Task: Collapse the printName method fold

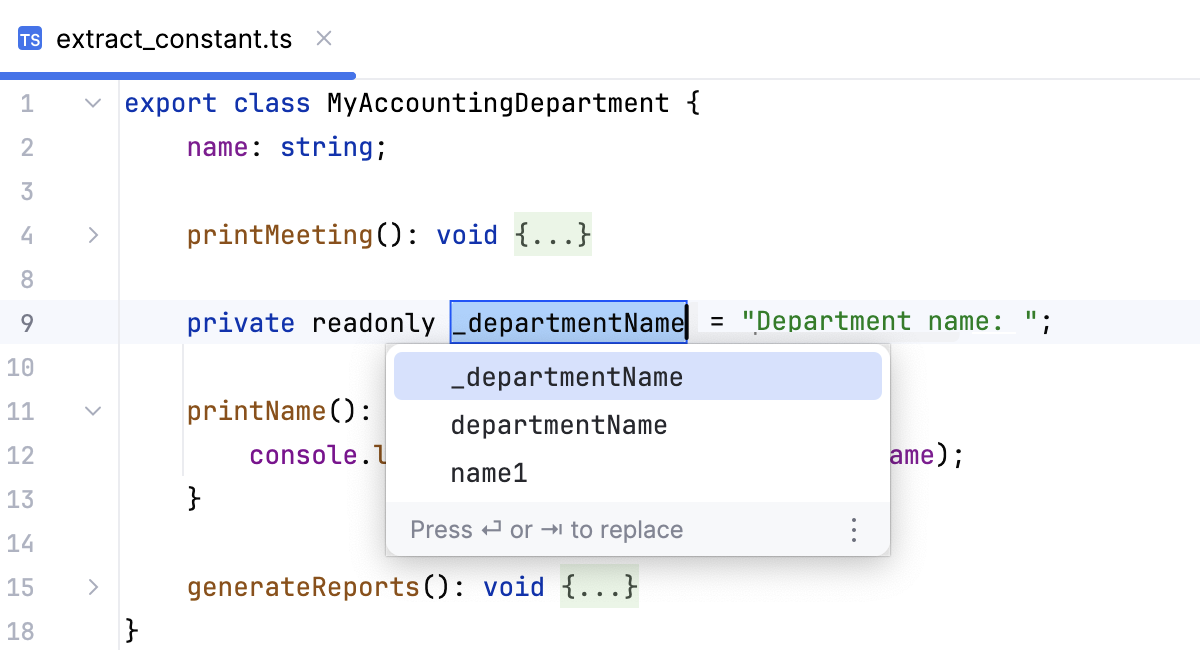Action: pos(92,411)
